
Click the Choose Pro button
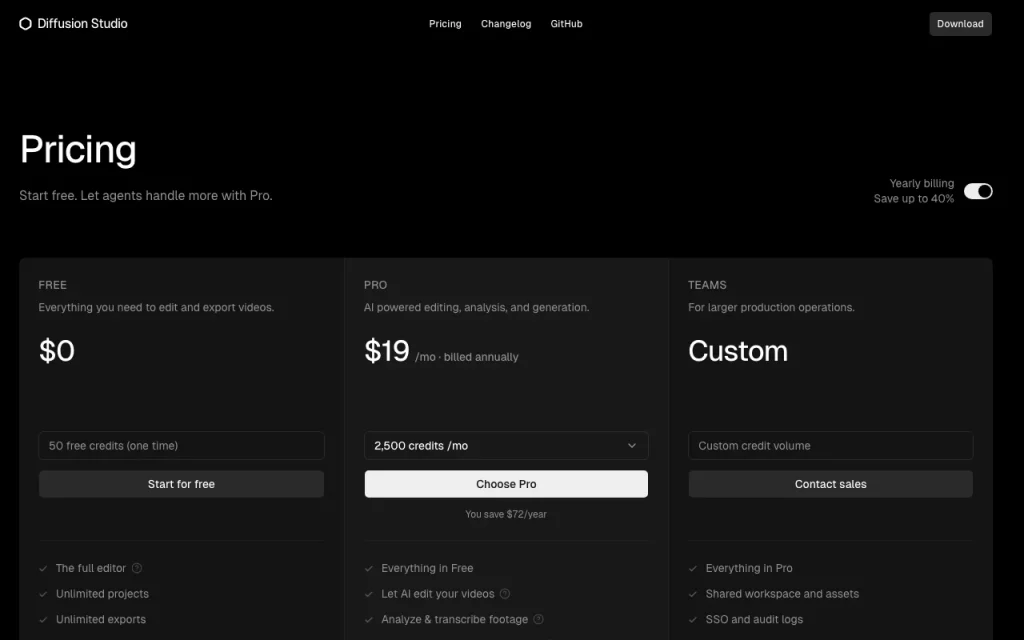[x=506, y=484]
